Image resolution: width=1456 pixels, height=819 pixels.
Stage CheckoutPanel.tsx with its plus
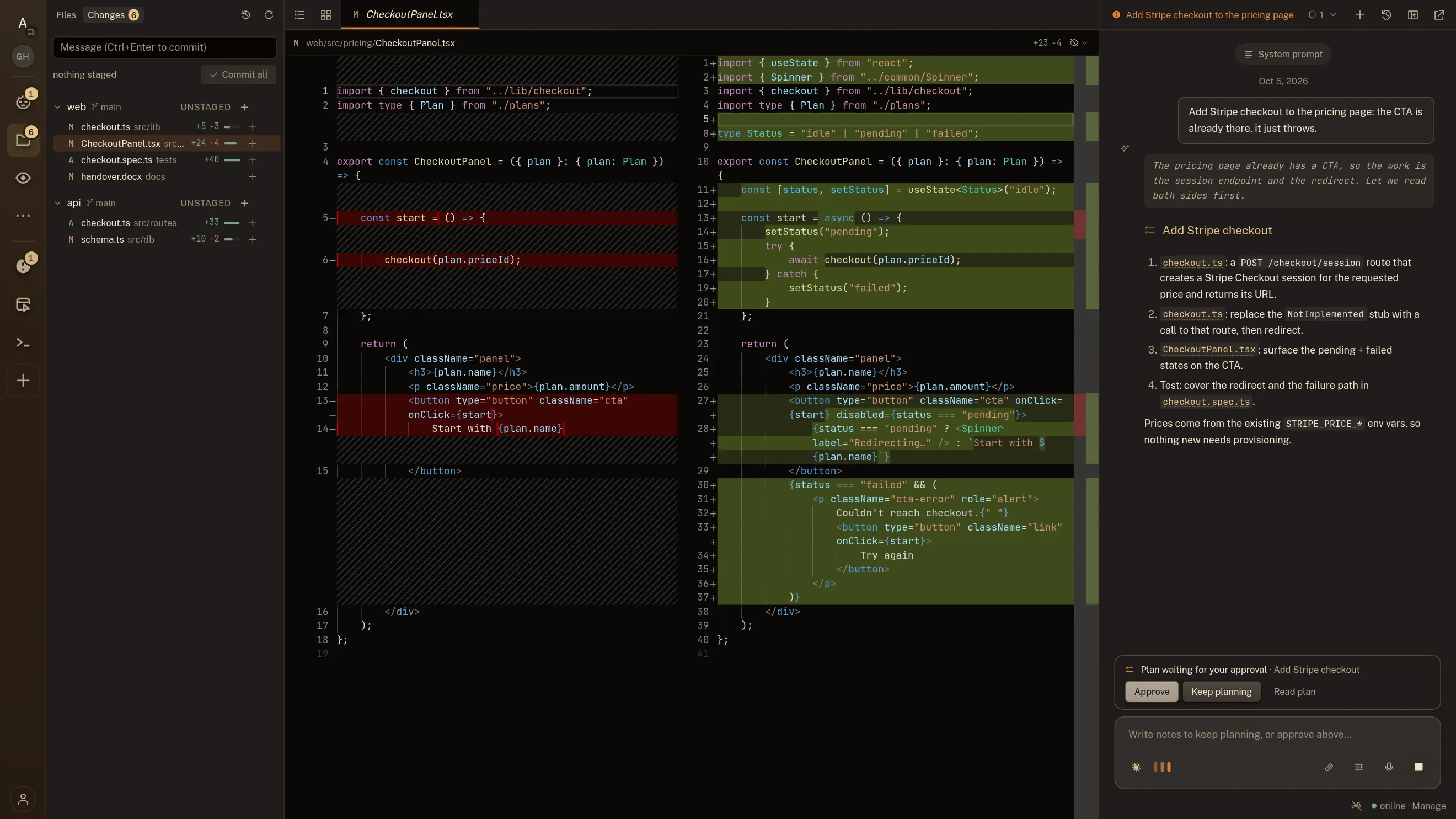(253, 143)
